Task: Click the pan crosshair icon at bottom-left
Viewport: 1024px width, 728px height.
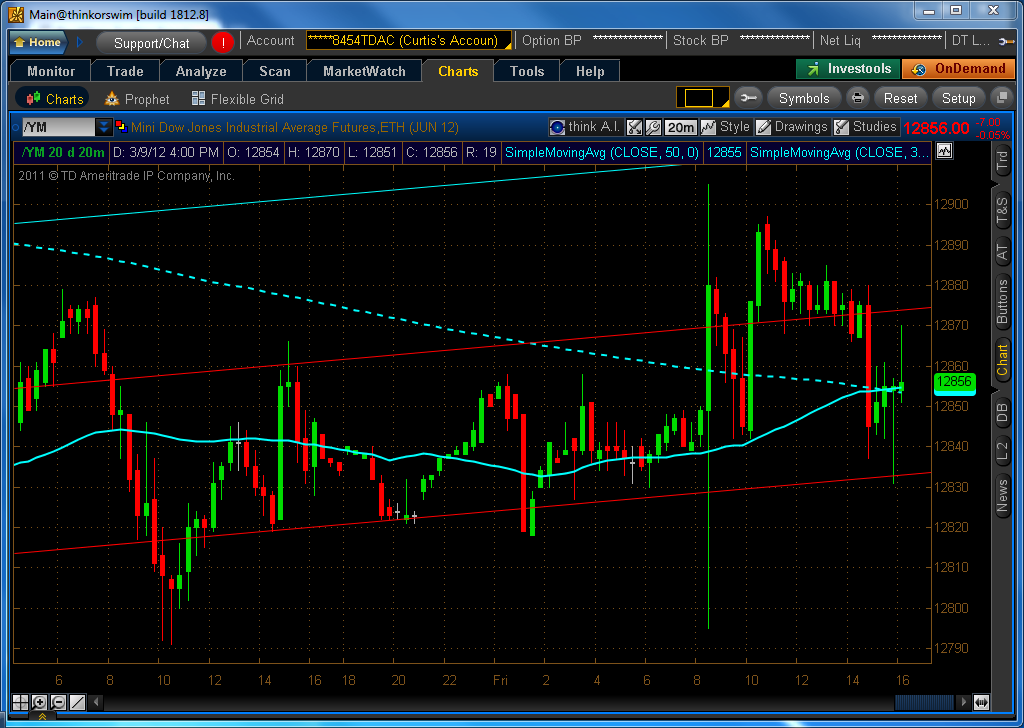Action: click(x=20, y=703)
